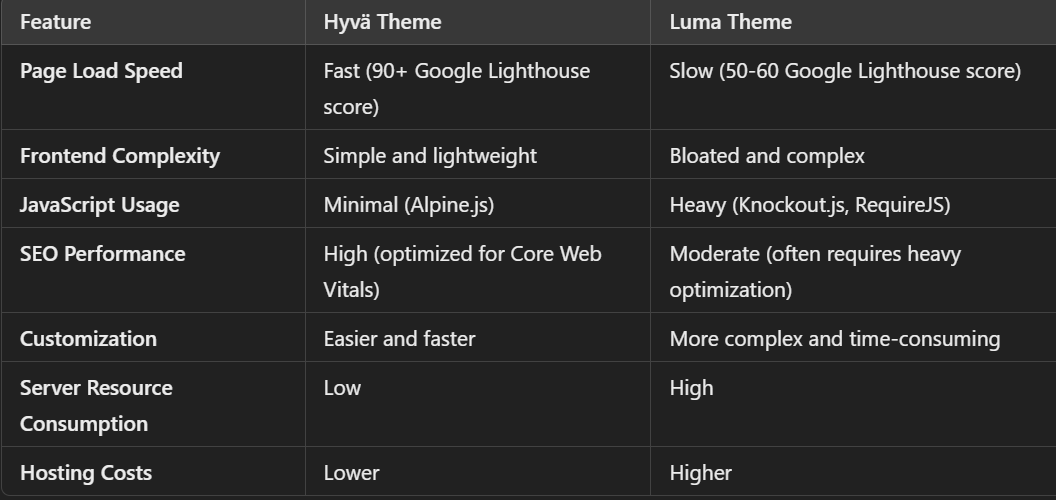Image resolution: width=1056 pixels, height=500 pixels.
Task: Click the Hosting Costs row label
Action: [86, 472]
